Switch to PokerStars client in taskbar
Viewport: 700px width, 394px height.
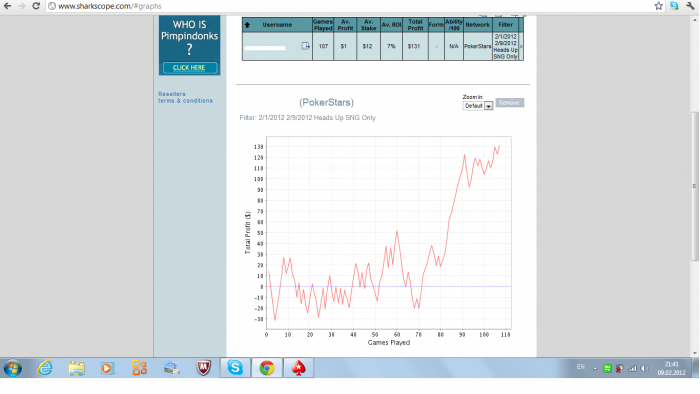299,368
